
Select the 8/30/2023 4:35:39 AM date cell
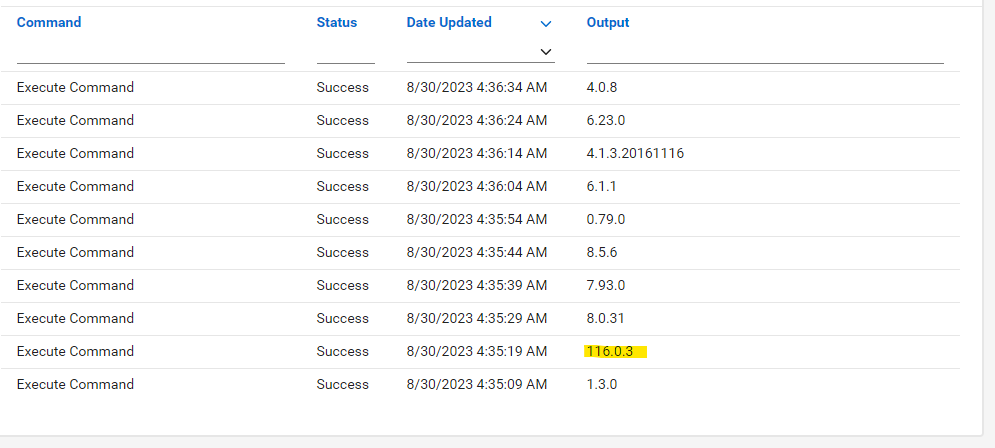(476, 285)
